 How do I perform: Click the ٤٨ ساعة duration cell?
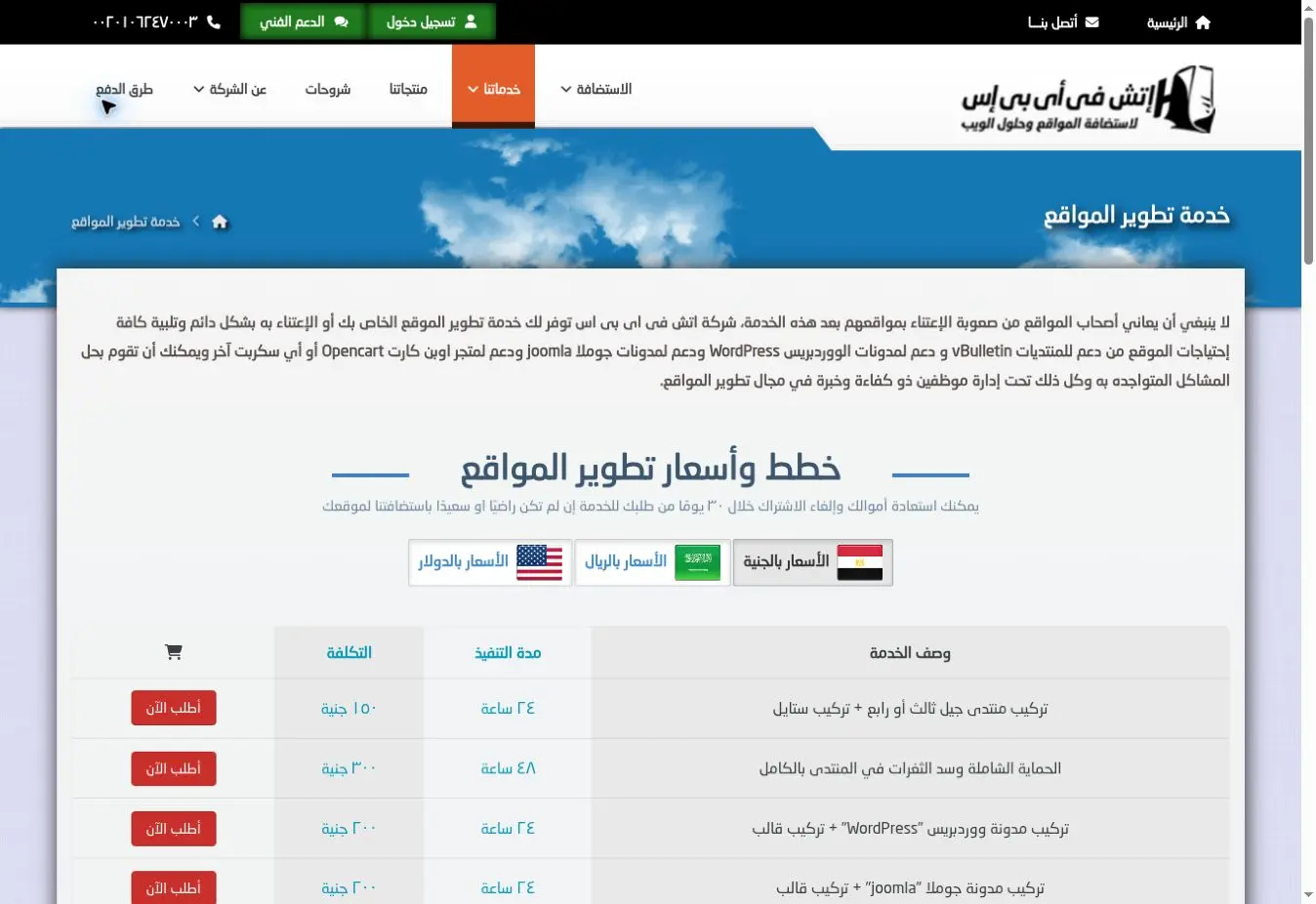(x=508, y=768)
